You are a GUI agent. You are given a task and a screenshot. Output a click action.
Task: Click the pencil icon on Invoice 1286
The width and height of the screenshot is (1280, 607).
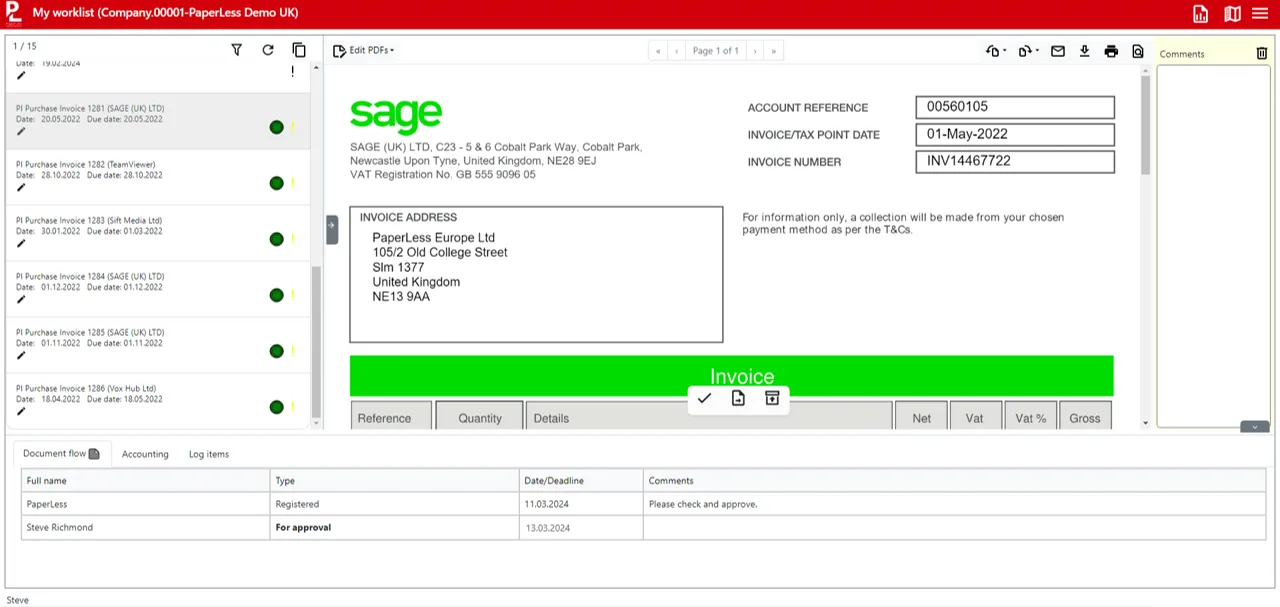[21, 411]
